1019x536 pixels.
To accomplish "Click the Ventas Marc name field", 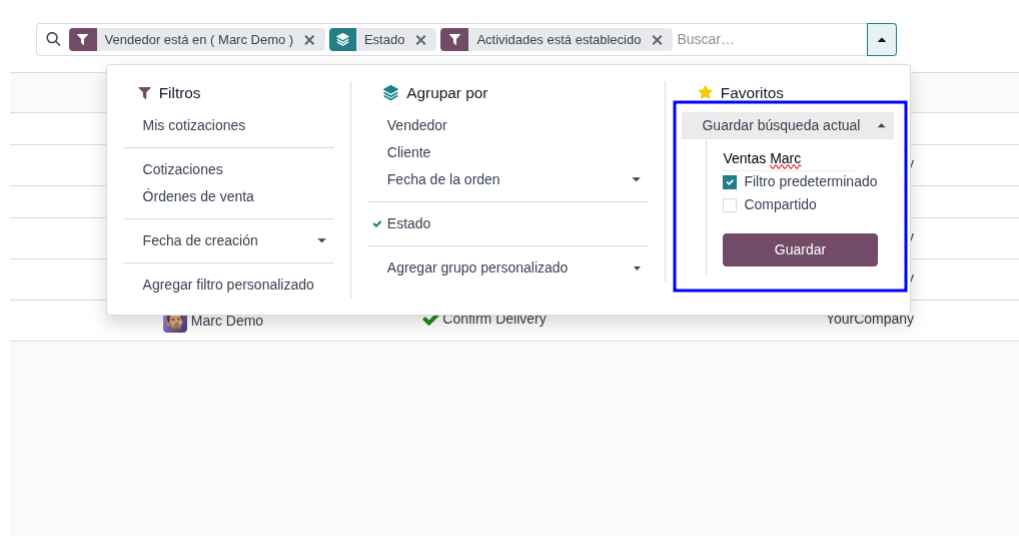I will (x=789, y=159).
